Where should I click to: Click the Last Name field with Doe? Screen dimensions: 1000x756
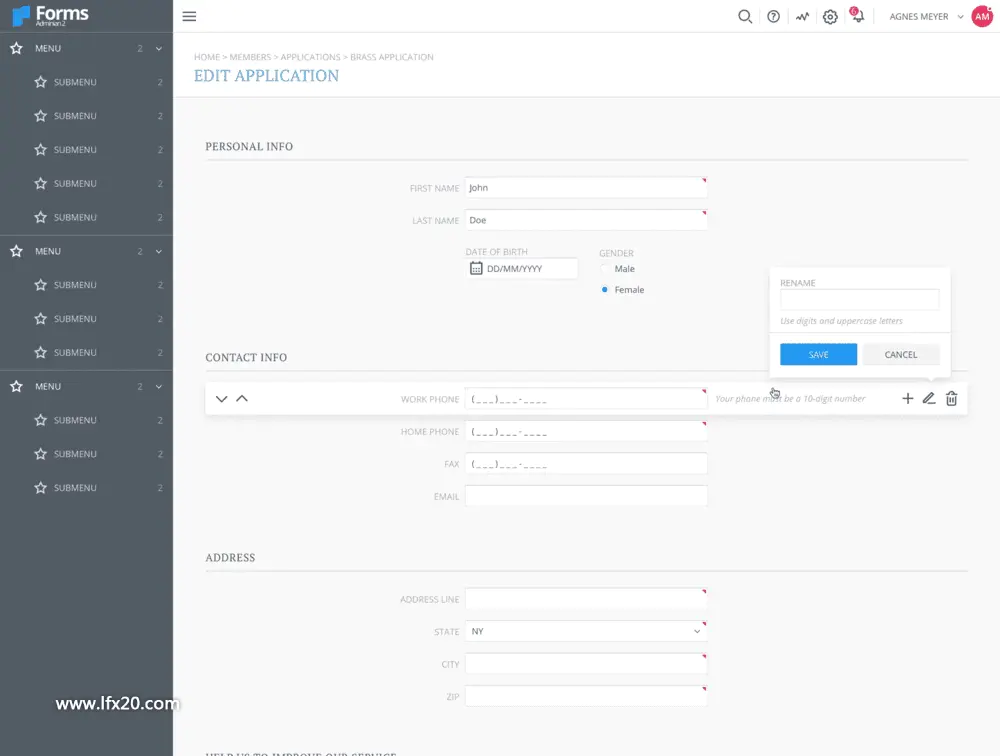pos(585,220)
